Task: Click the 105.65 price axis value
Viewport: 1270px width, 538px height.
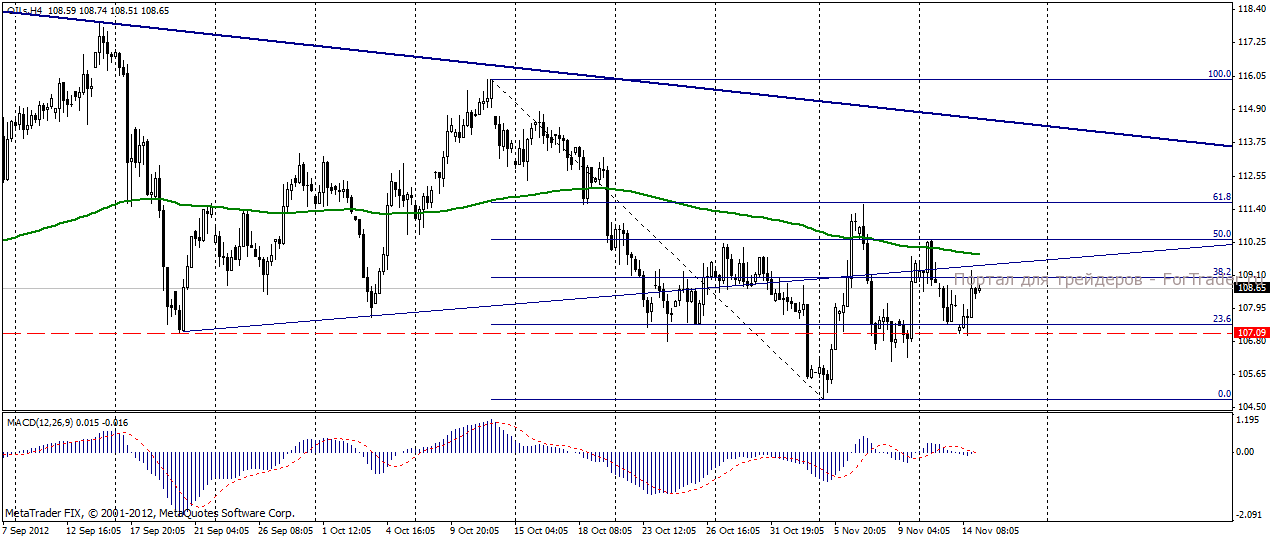Action: click(1250, 374)
